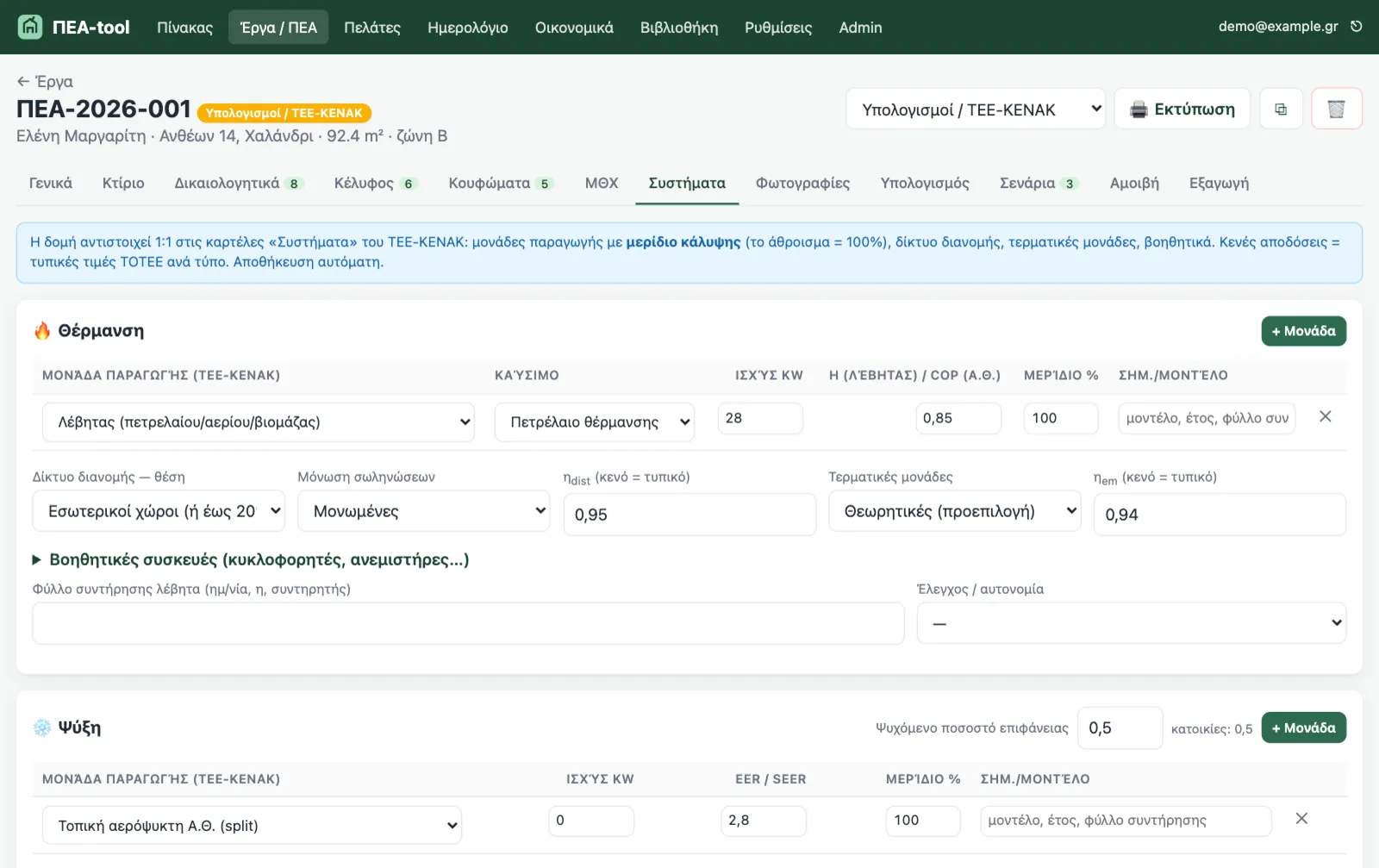Add a cooling unit with + Μονάδα
The image size is (1379, 868).
pos(1303,727)
